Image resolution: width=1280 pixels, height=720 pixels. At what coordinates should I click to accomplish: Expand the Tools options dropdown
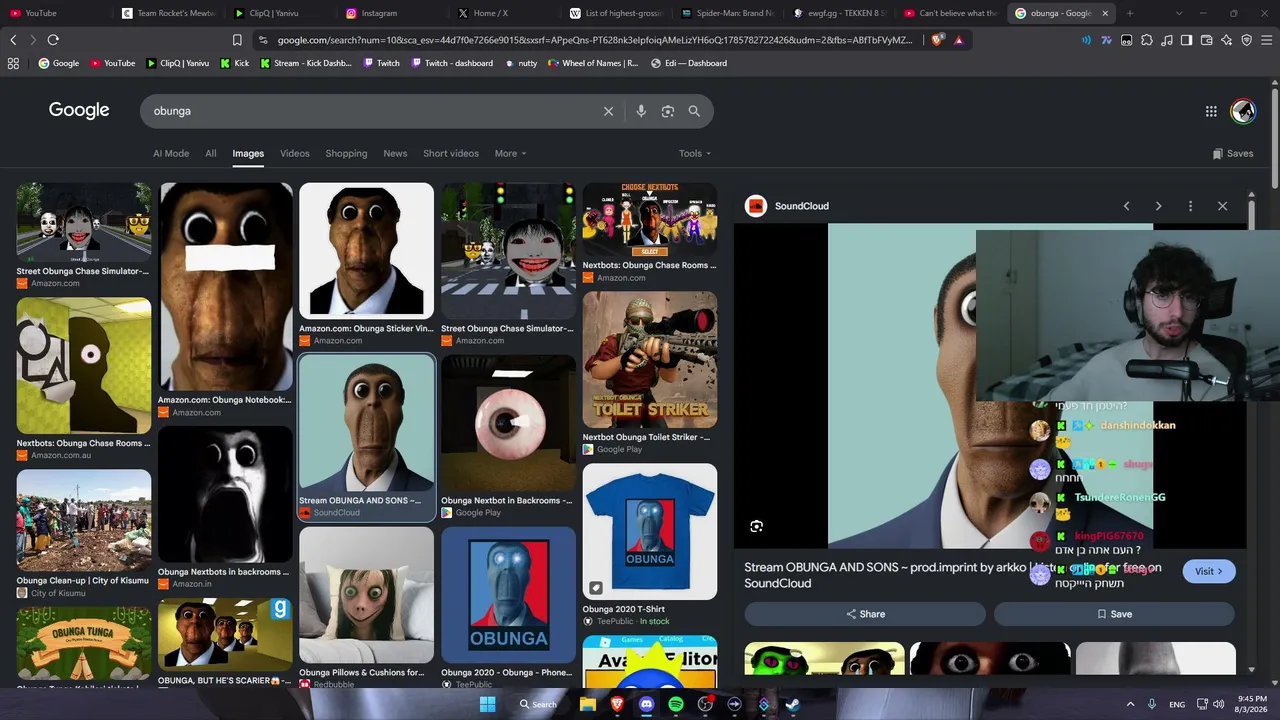coord(695,153)
